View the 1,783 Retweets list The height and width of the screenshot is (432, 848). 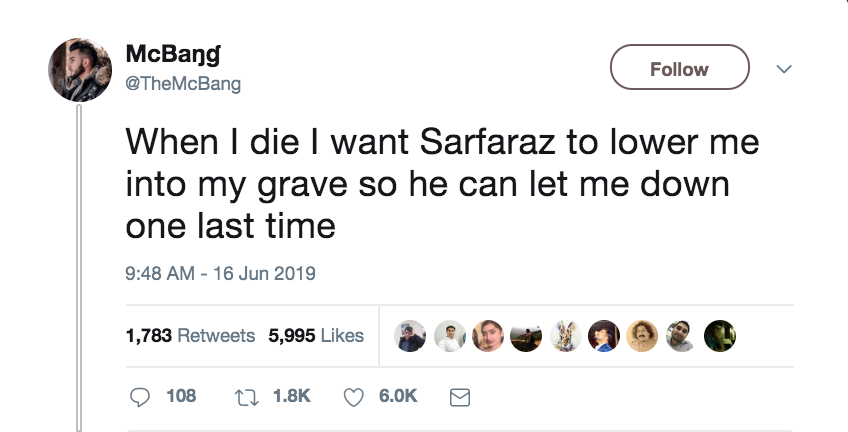190,336
